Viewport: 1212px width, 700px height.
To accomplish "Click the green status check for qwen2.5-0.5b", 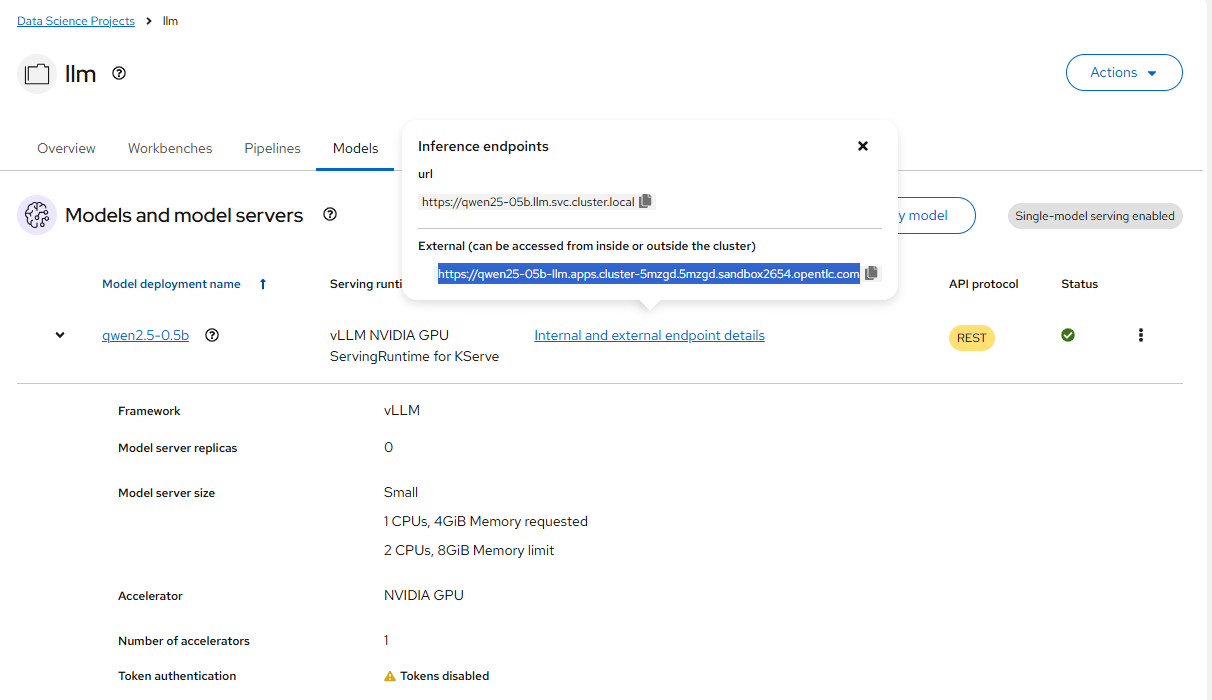I will 1068,335.
